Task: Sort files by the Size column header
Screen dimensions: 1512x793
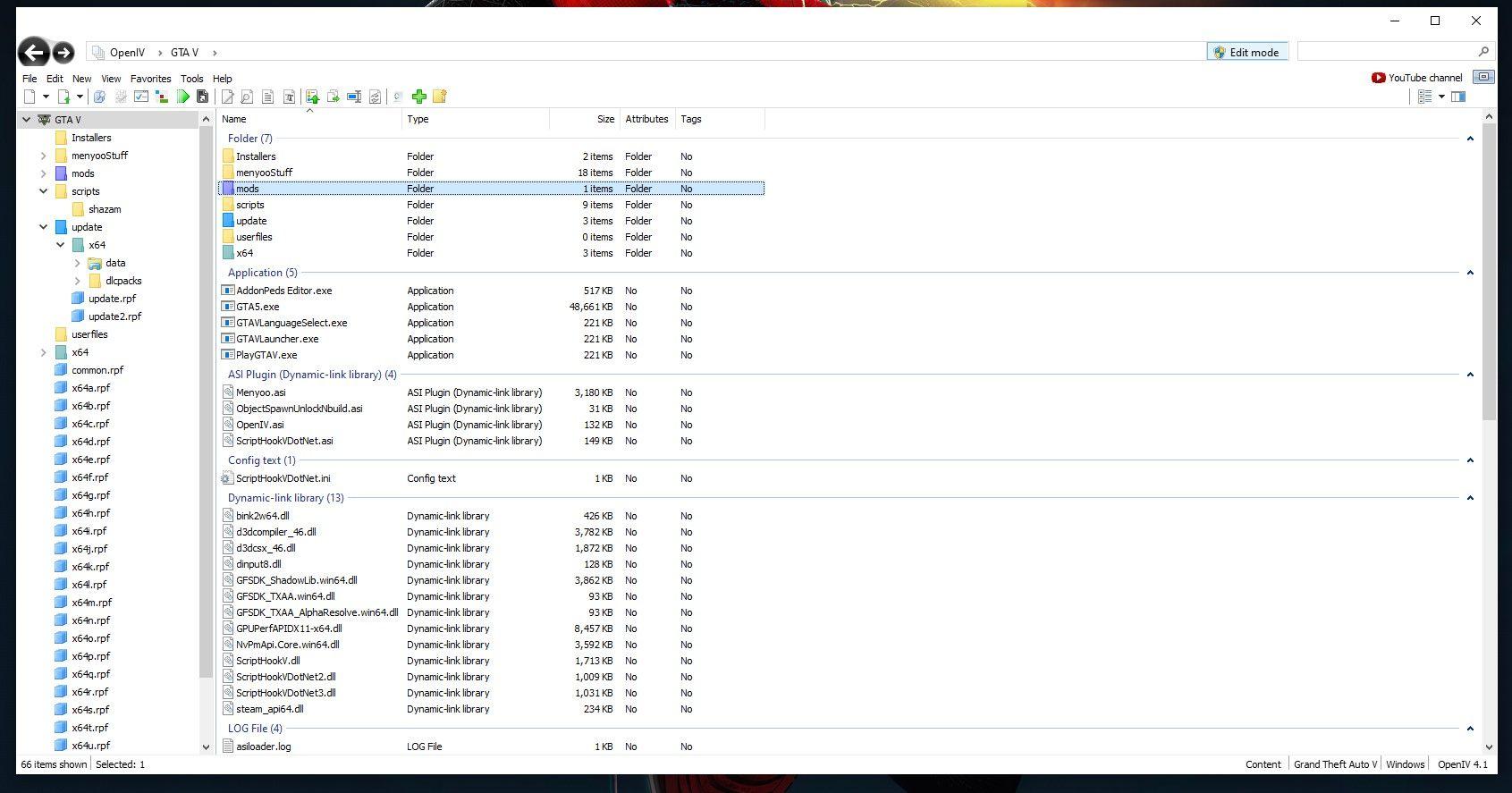Action: (x=605, y=119)
